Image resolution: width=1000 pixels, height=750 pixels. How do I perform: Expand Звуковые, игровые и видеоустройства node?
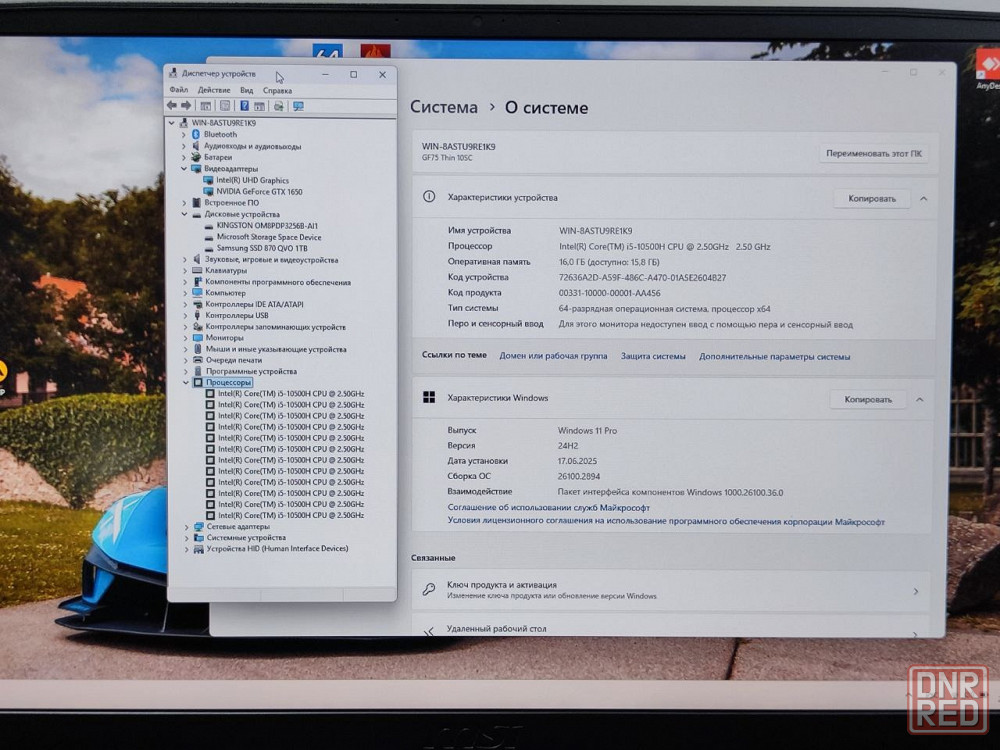point(185,260)
